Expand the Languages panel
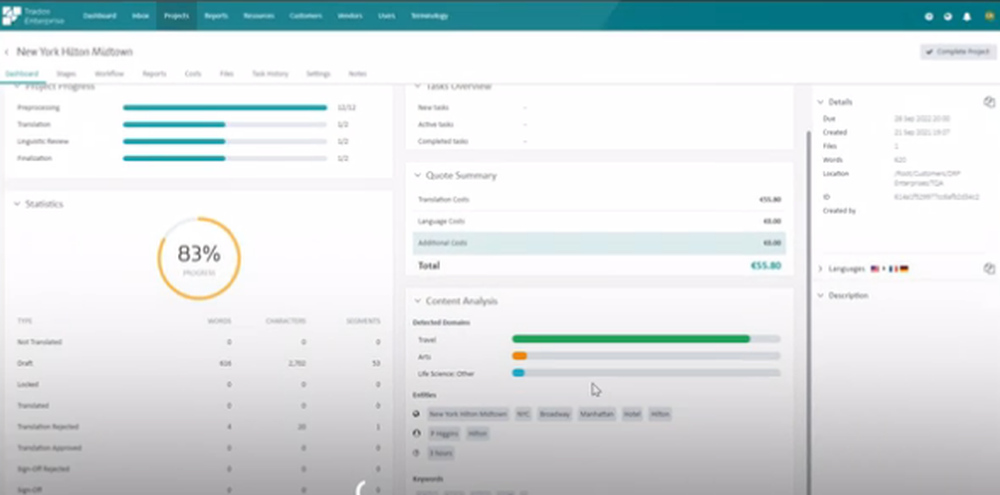 pos(821,269)
